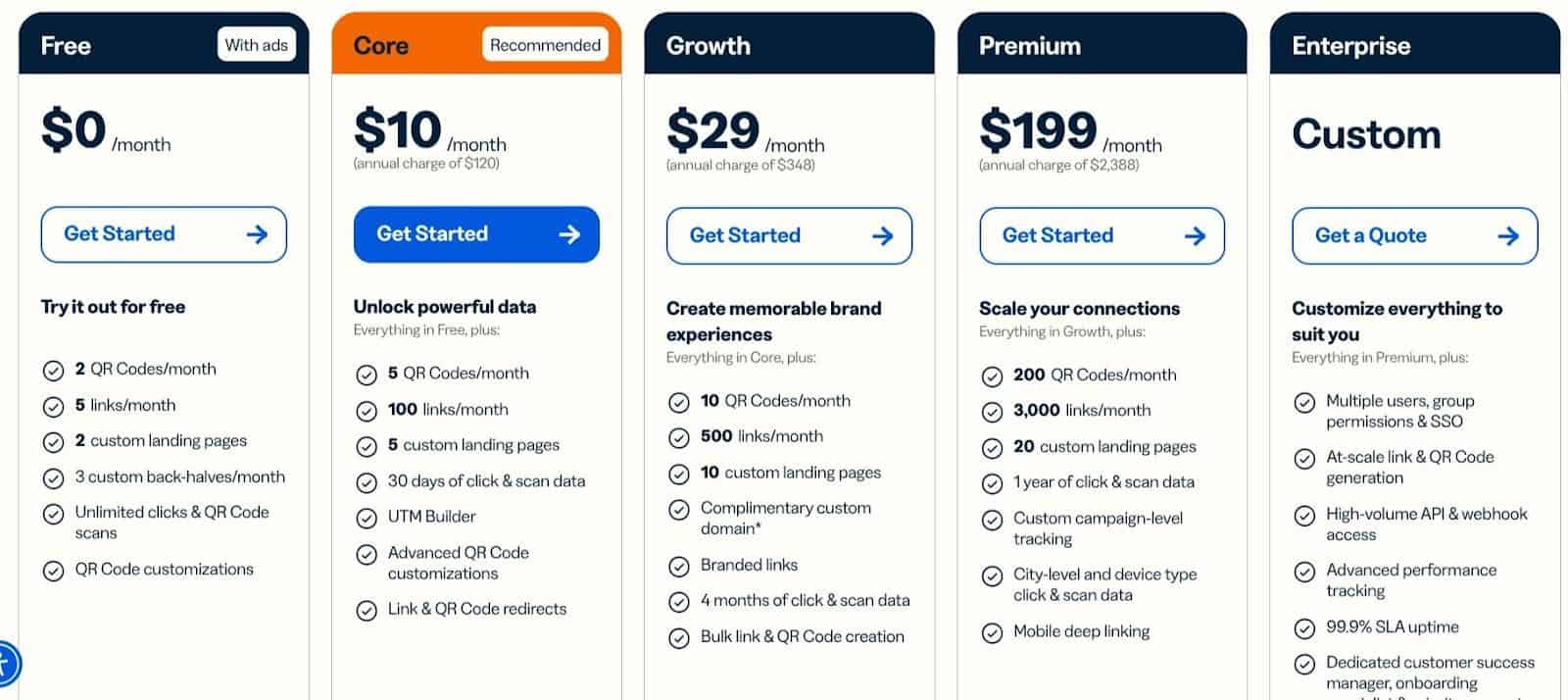This screenshot has height=700, width=1568.
Task: Click the With ads badge
Action: click(x=256, y=45)
